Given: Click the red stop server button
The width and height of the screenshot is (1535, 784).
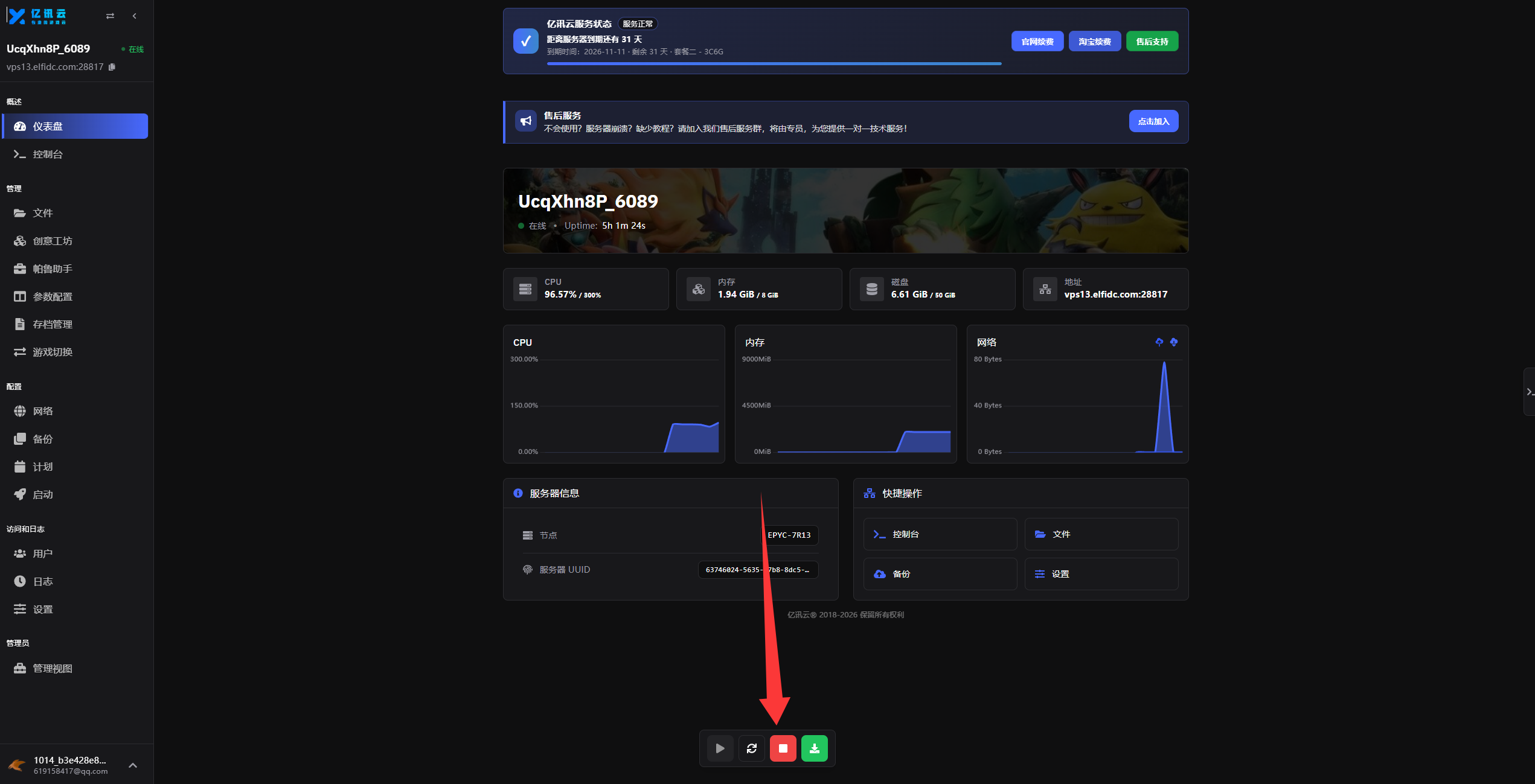Looking at the screenshot, I should click(x=783, y=748).
